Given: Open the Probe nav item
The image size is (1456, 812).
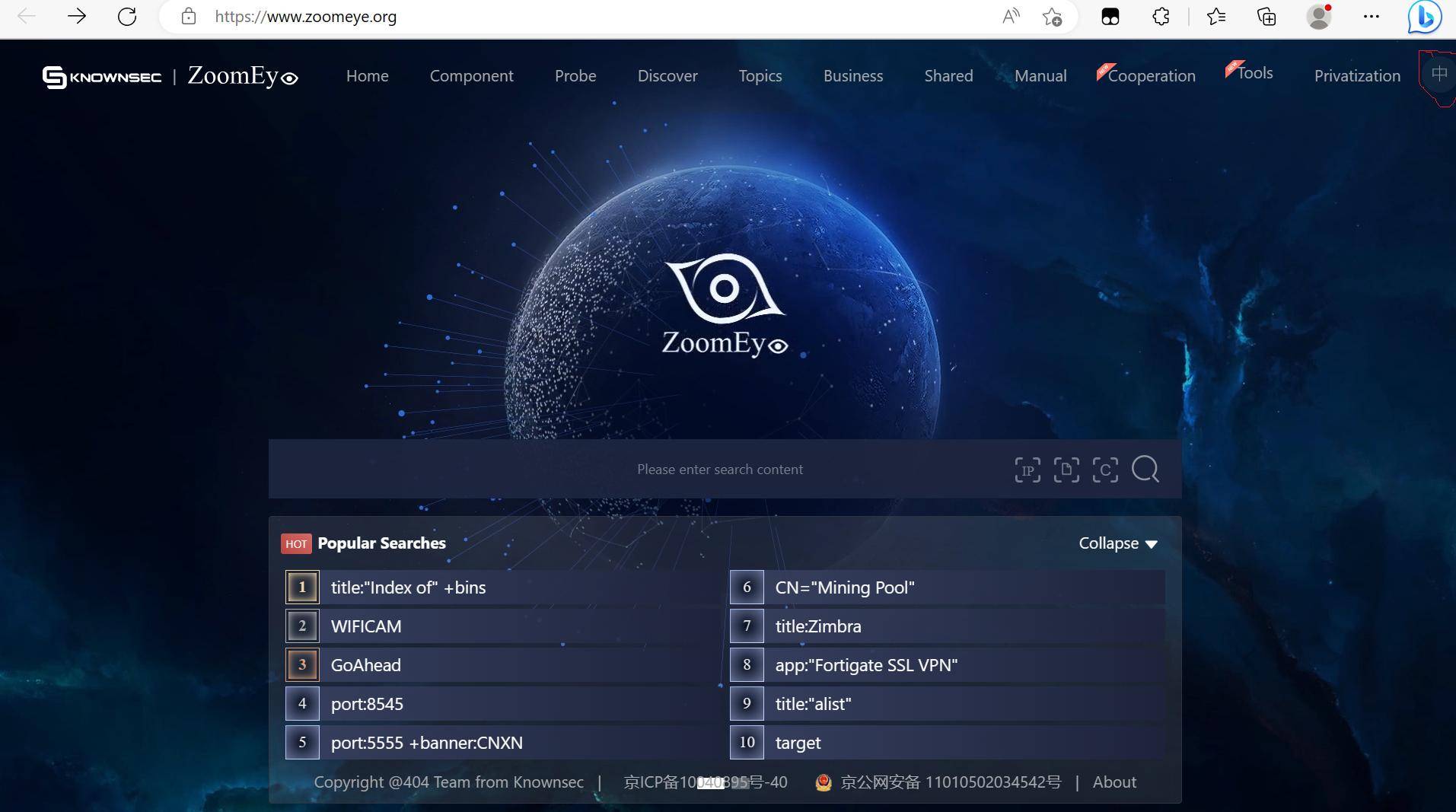Looking at the screenshot, I should [x=575, y=76].
